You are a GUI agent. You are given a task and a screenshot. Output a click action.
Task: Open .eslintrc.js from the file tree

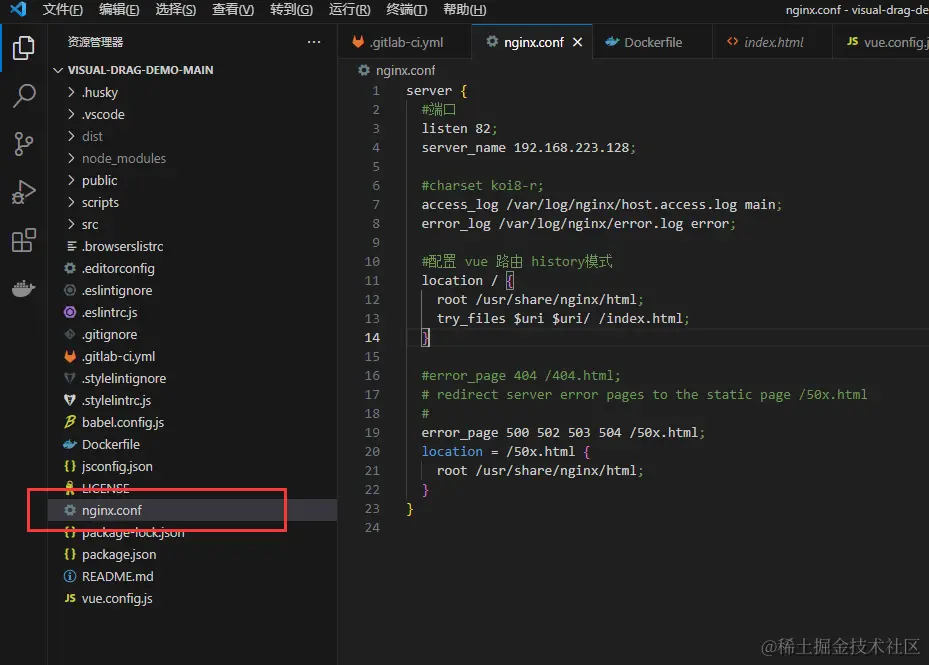tap(192, 312)
